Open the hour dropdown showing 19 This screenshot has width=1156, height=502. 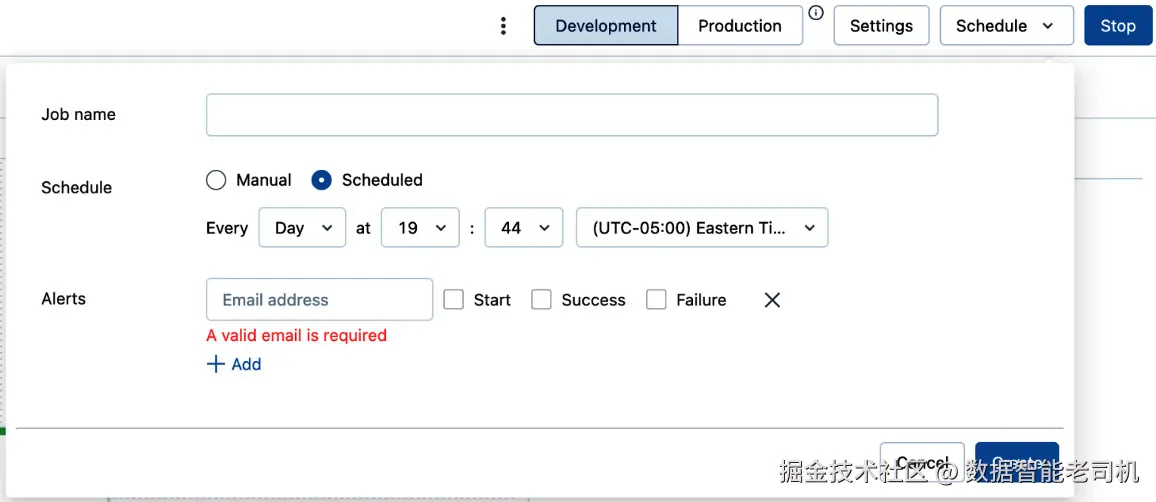pos(421,228)
